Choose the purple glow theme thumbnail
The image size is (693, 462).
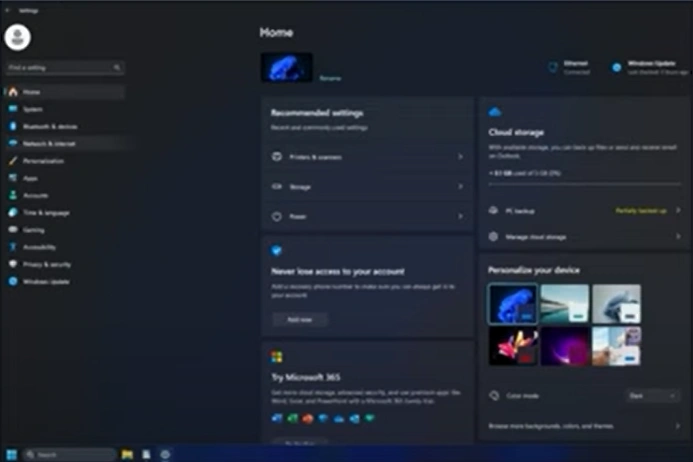pos(564,346)
